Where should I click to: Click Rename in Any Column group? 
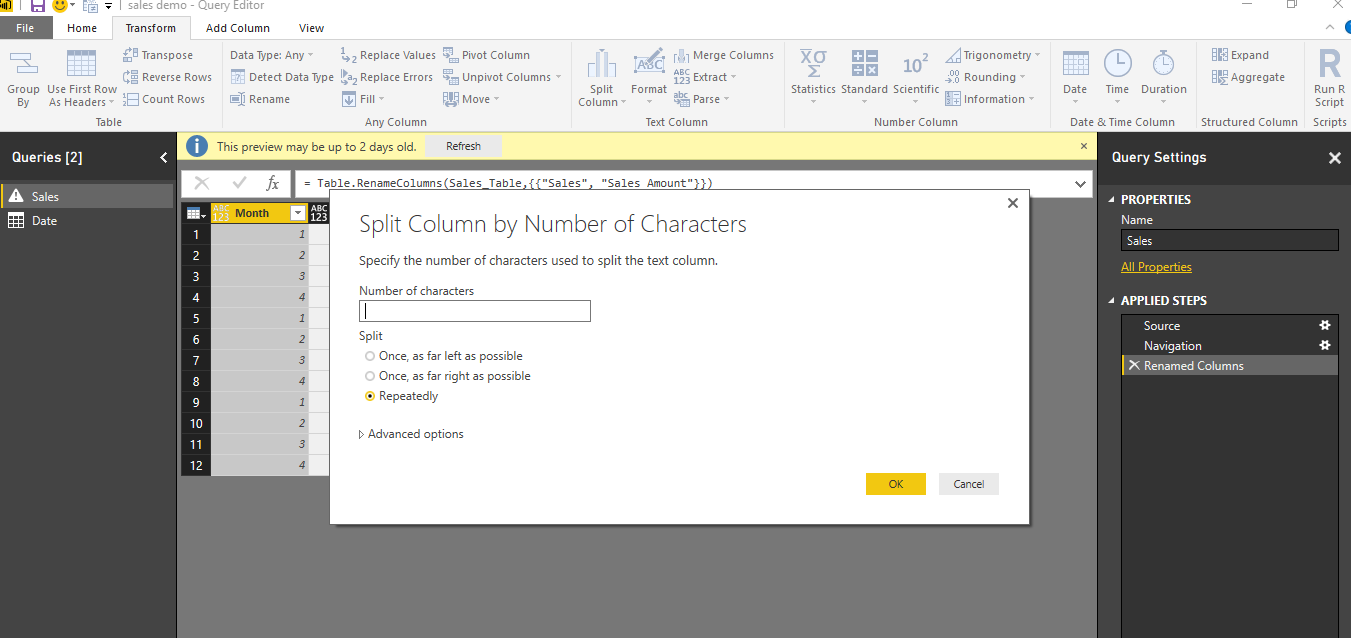pyautogui.click(x=260, y=99)
